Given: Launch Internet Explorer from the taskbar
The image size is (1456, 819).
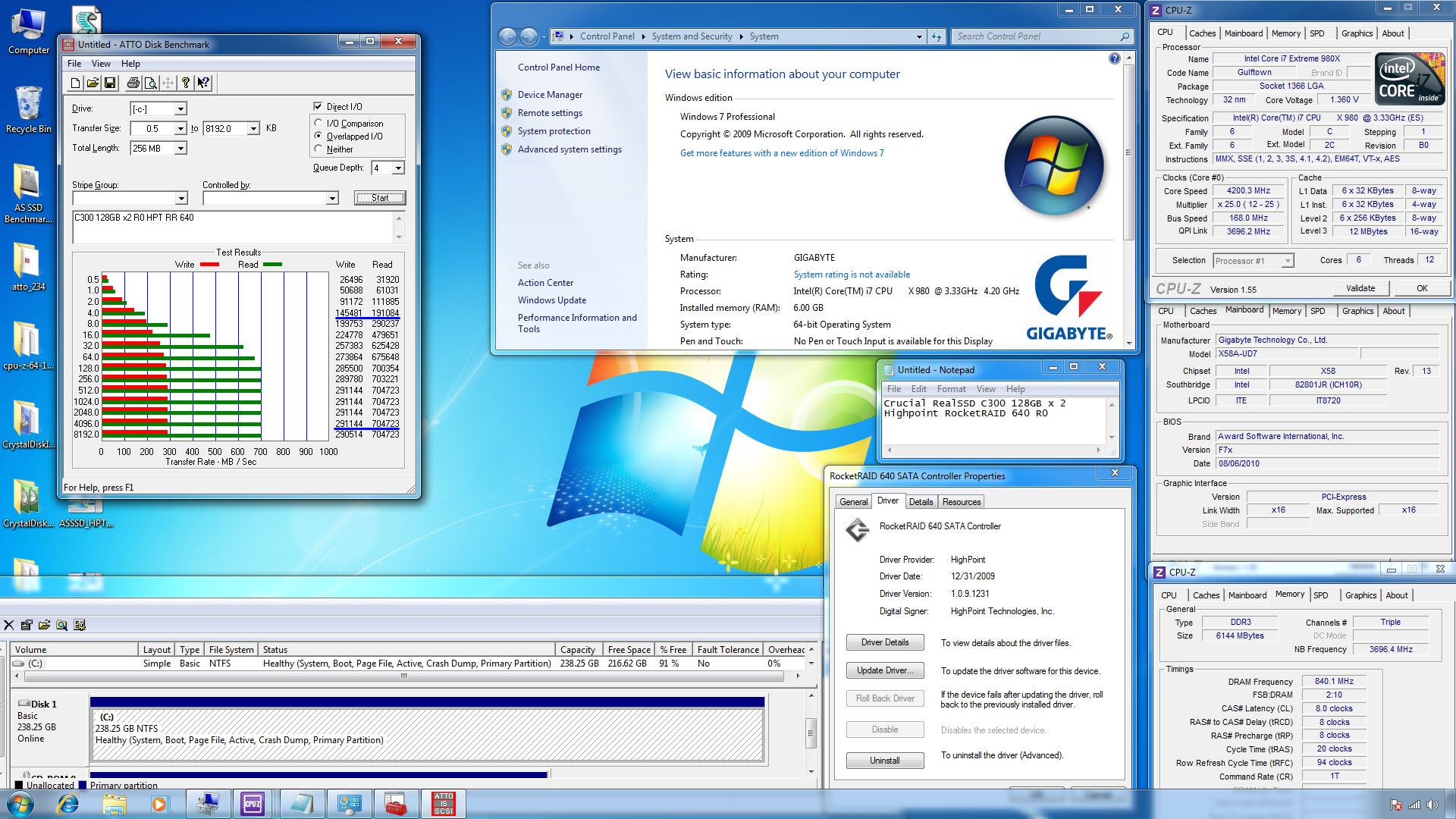Looking at the screenshot, I should coord(68,804).
